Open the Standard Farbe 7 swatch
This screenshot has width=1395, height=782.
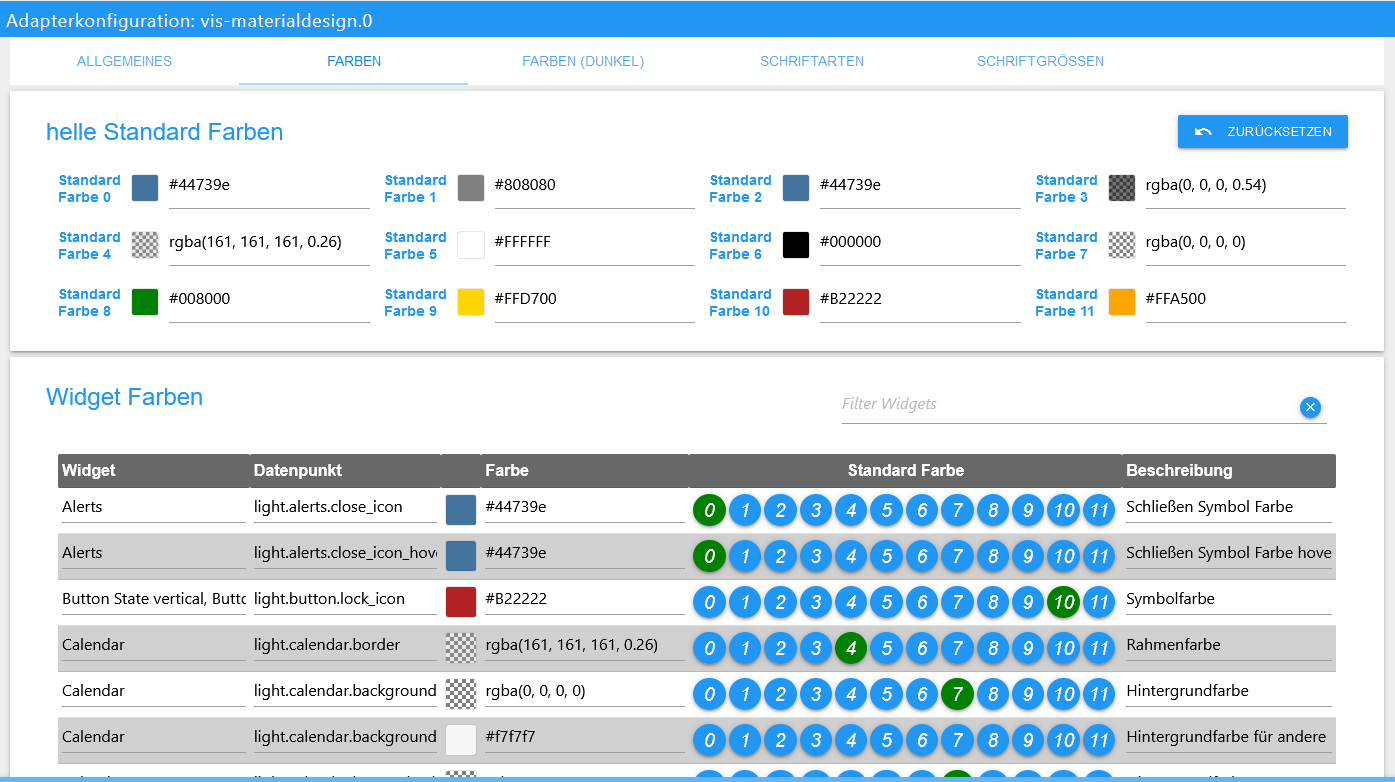pyautogui.click(x=1122, y=245)
